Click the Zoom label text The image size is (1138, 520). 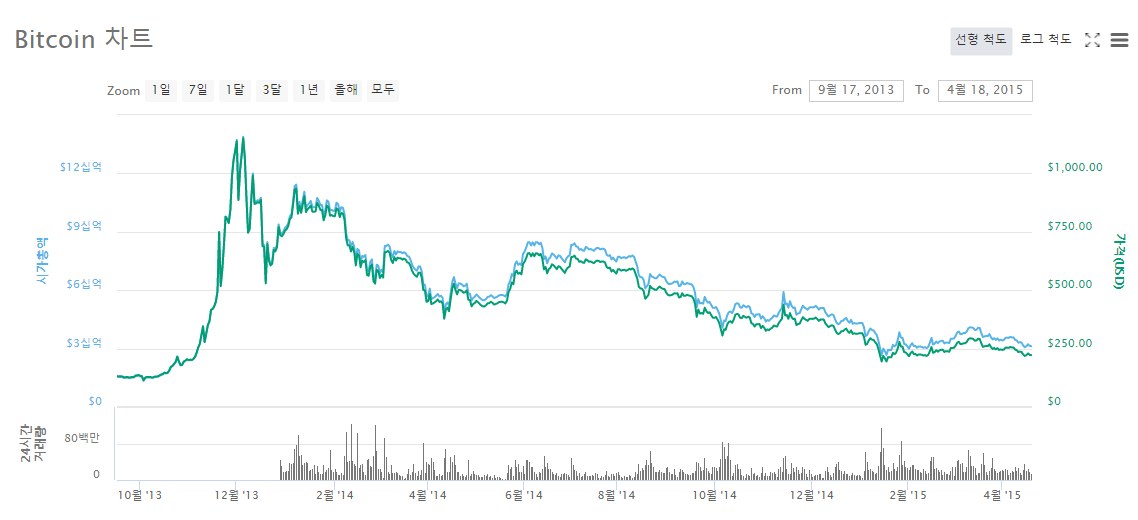[123, 91]
